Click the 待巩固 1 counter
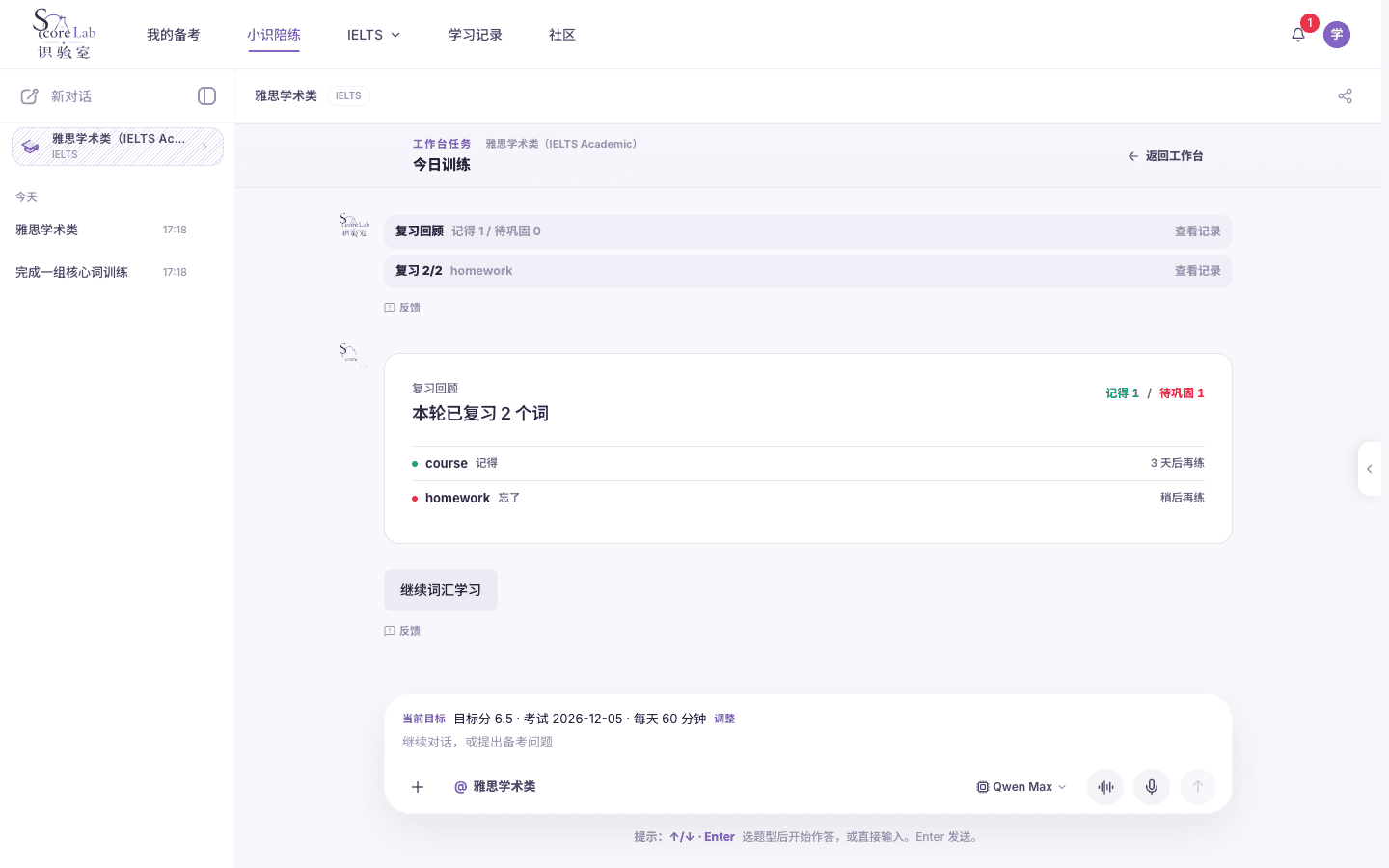 (1182, 393)
